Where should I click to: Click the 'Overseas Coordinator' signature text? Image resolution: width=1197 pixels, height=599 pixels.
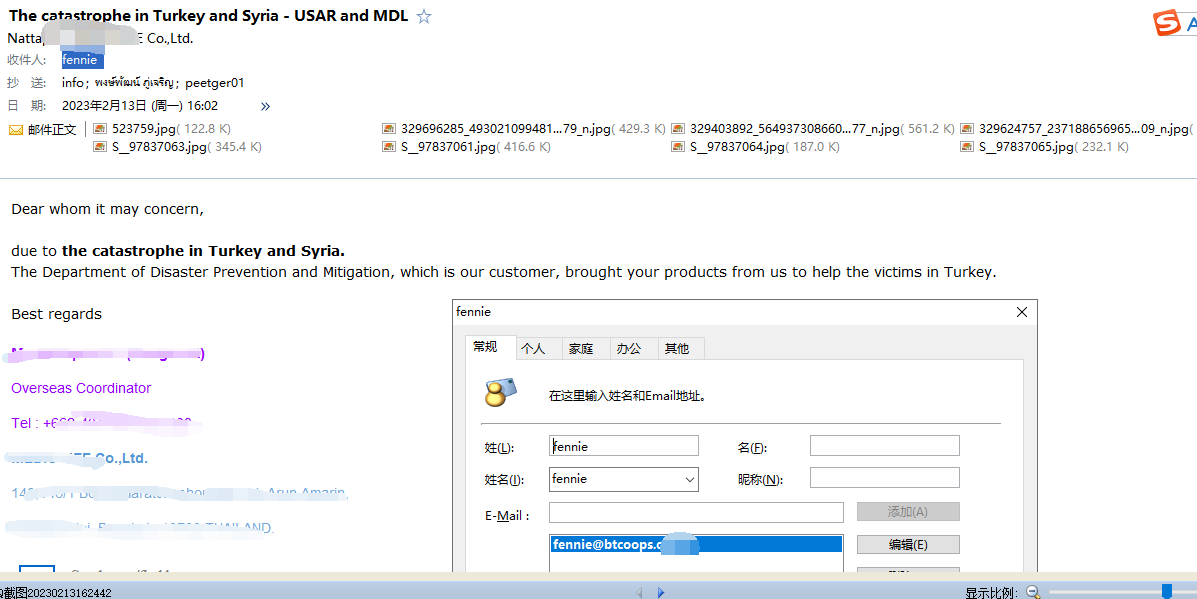click(x=81, y=388)
